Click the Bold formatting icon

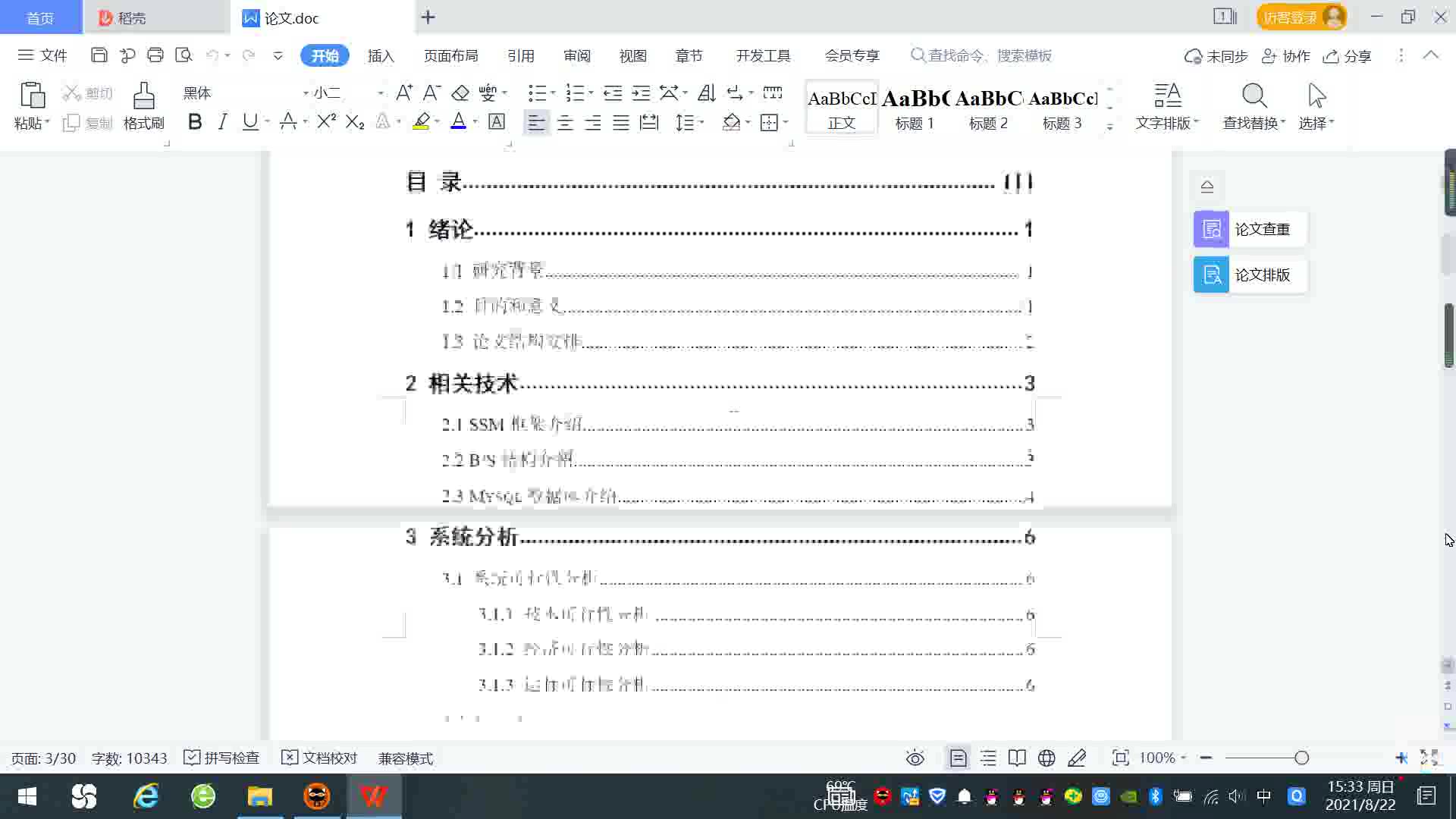pos(195,122)
